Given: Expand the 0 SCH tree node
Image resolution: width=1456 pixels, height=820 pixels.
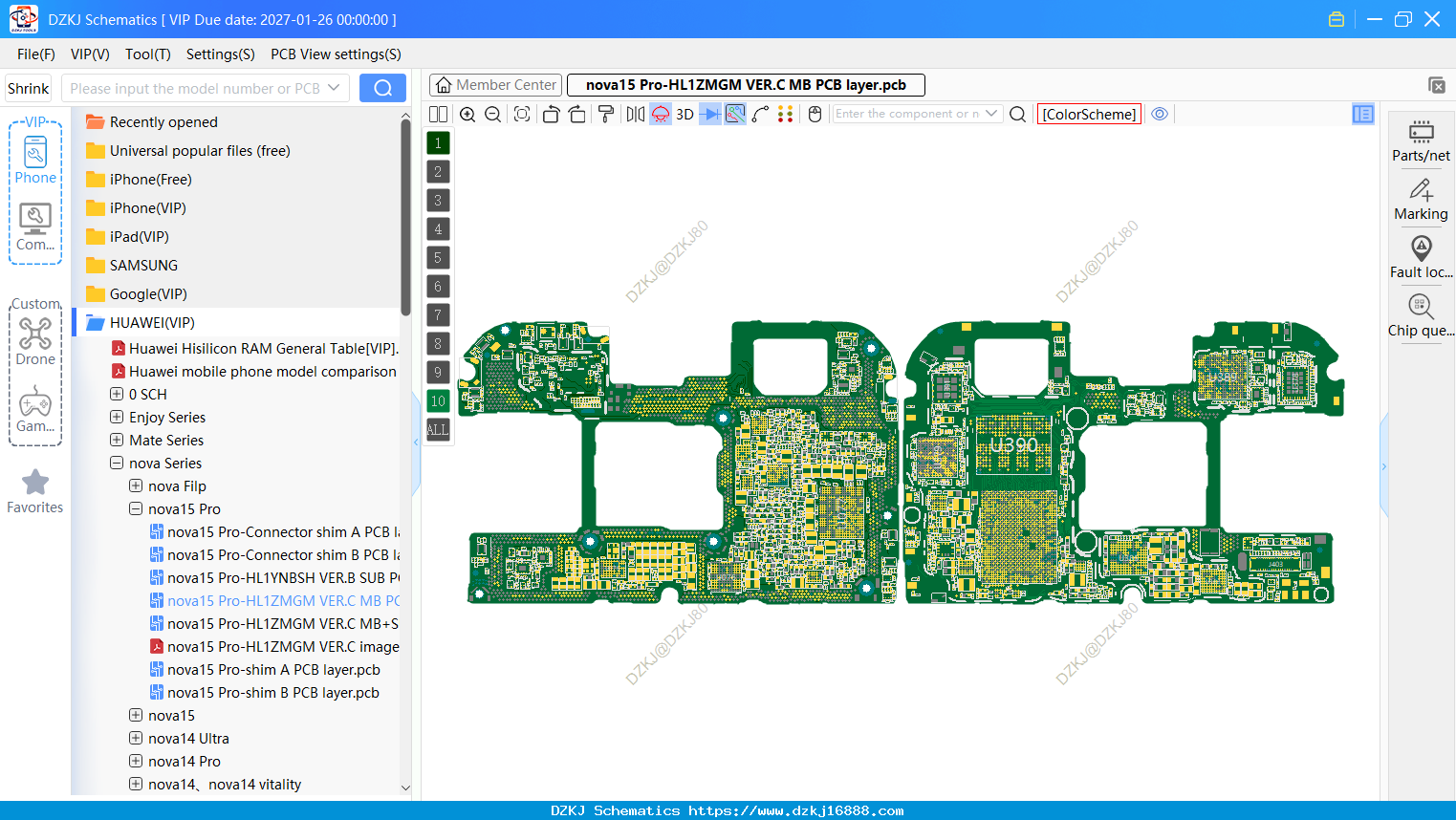Looking at the screenshot, I should tap(117, 394).
